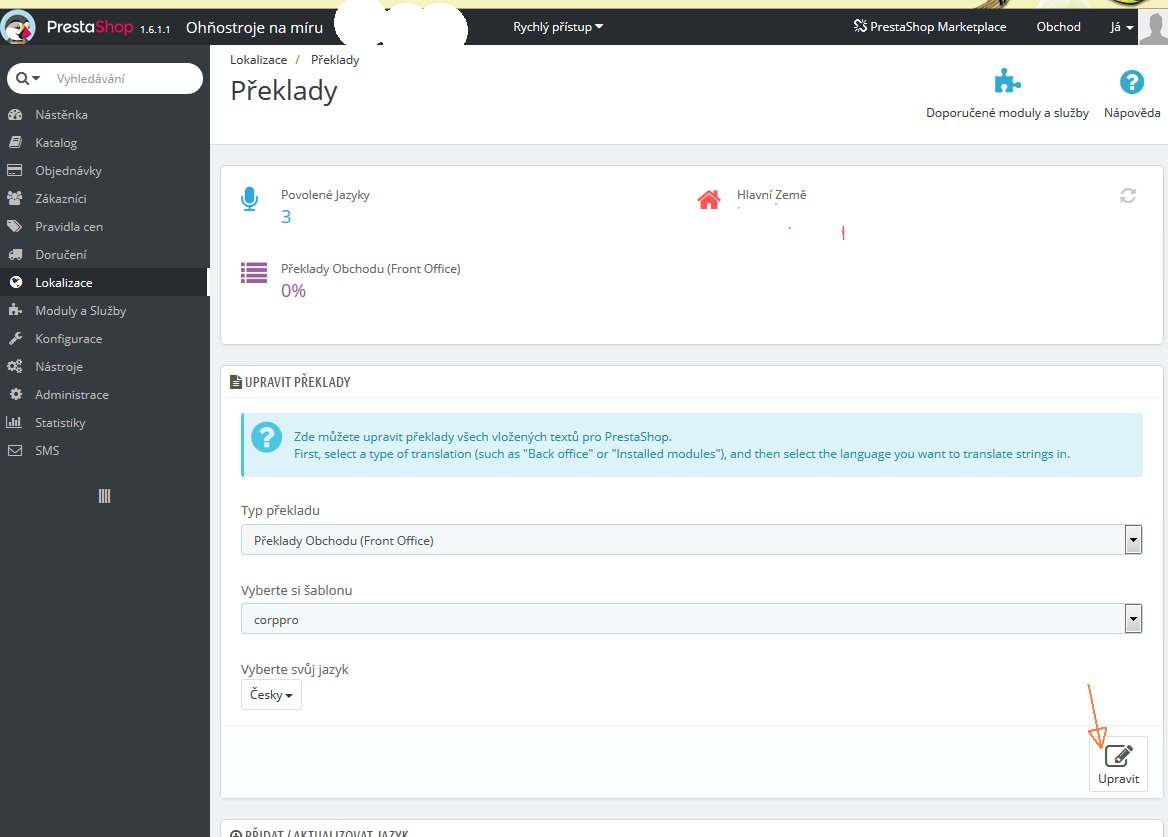Open Moduly a Služby section
Viewport: 1168px width, 837px height.
click(80, 311)
